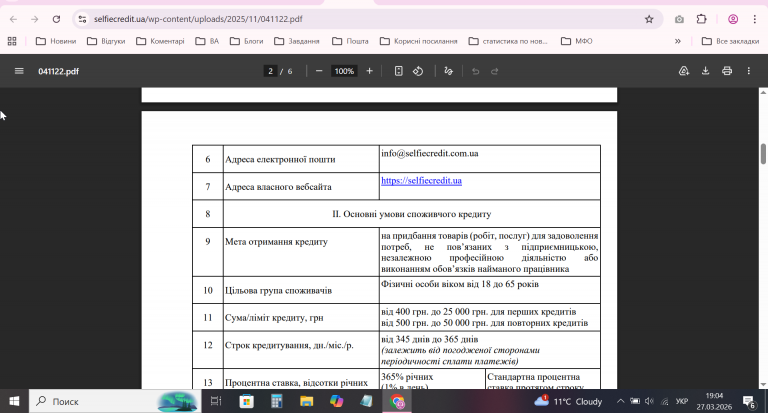
Task: Go forward in browser history
Action: pyautogui.click(x=35, y=19)
